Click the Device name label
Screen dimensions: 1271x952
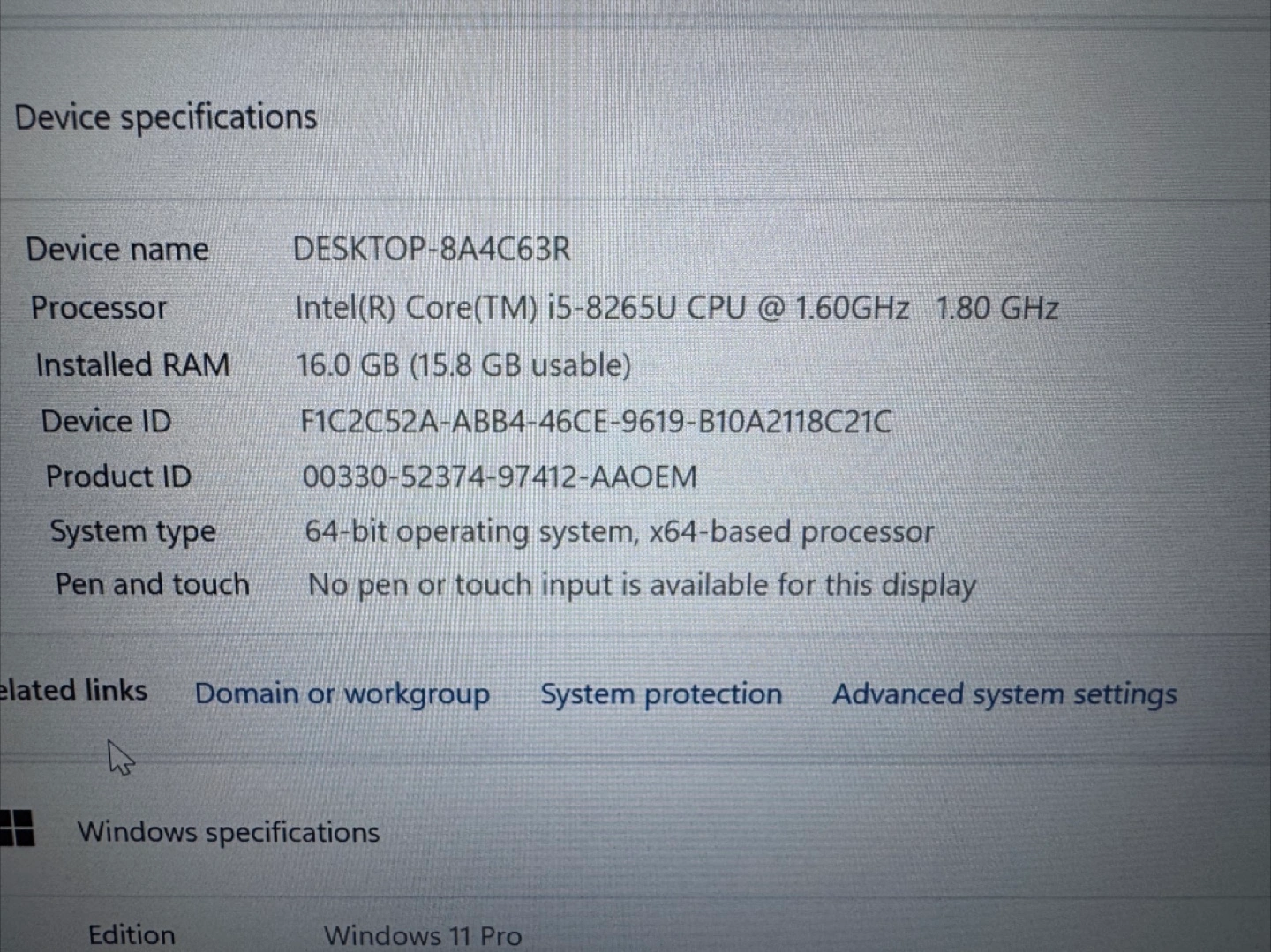[117, 250]
